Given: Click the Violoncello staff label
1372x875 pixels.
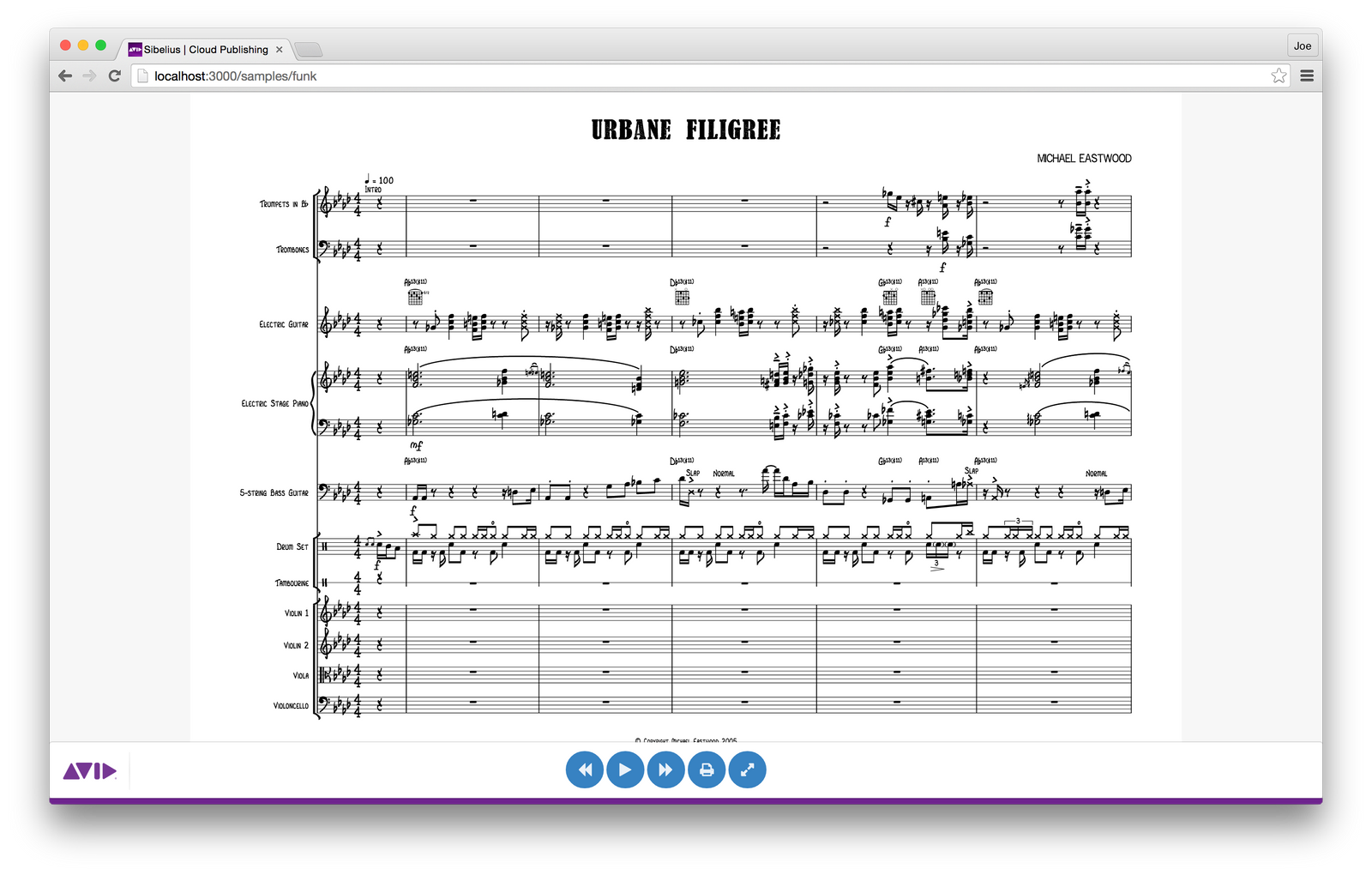Looking at the screenshot, I should tap(291, 706).
